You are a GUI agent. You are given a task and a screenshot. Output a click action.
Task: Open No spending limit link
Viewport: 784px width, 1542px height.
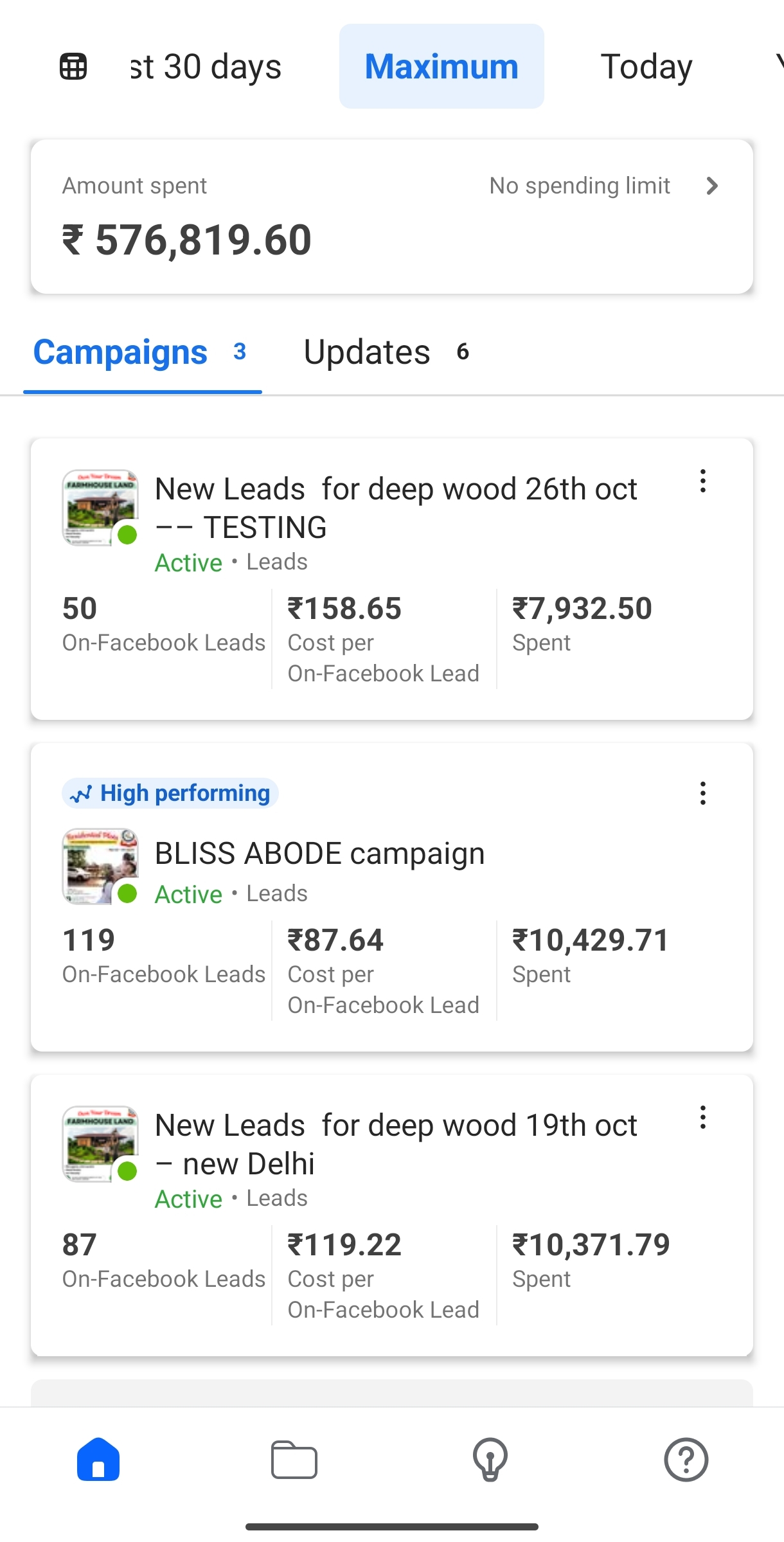coord(579,186)
